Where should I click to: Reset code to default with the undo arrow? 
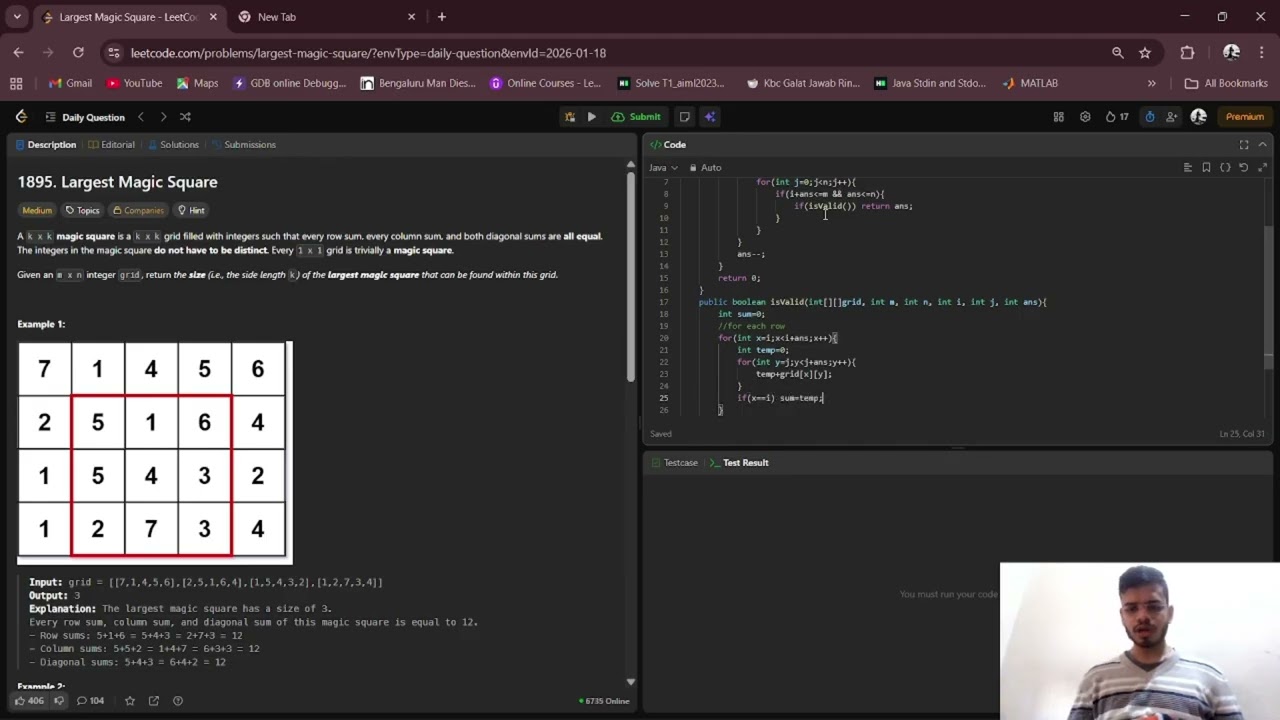pyautogui.click(x=1243, y=167)
